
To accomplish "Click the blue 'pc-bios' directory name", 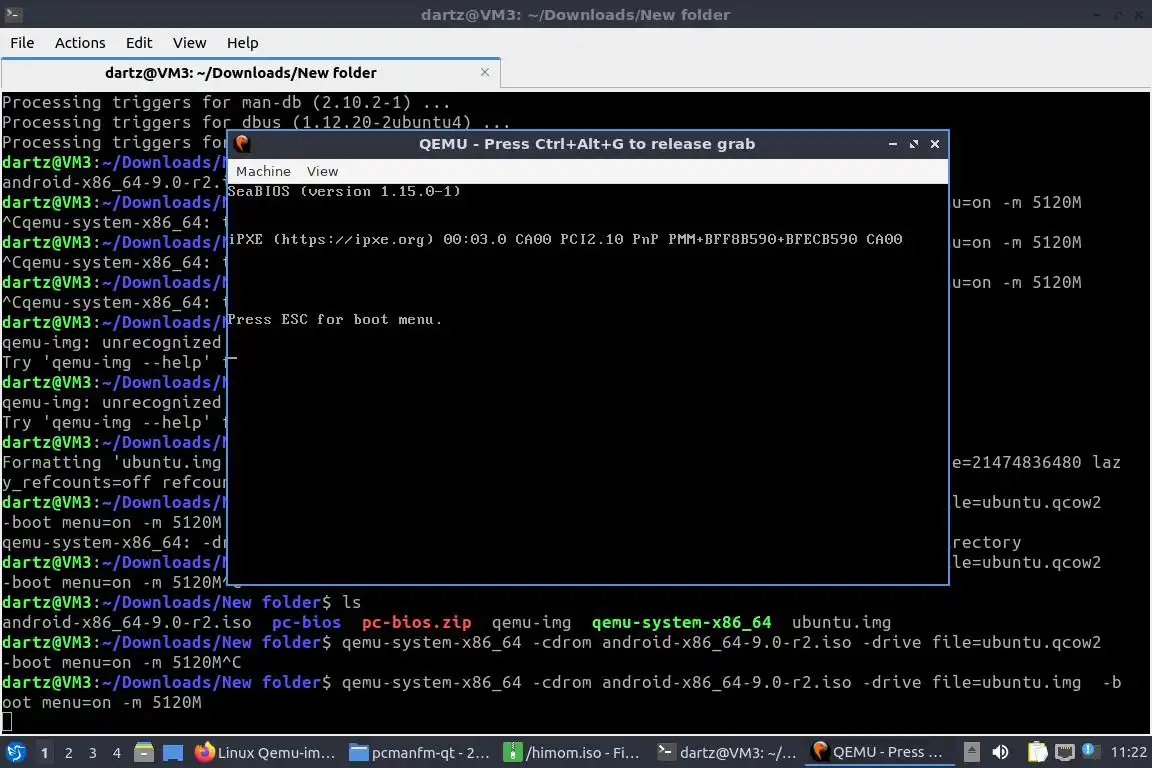I will coord(306,622).
